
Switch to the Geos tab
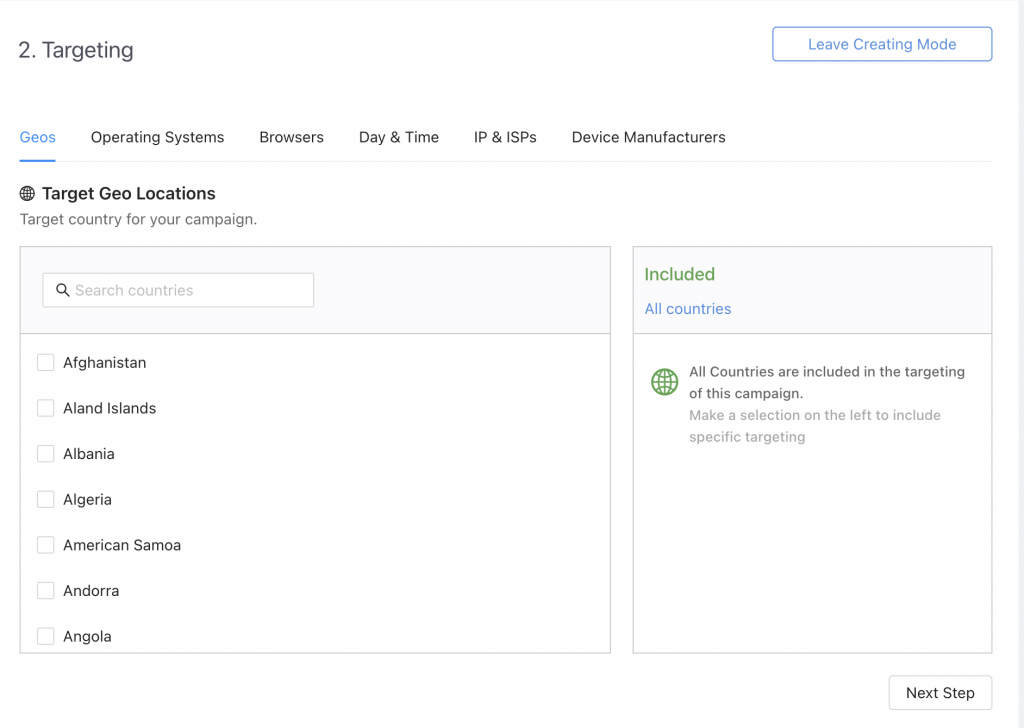pos(38,137)
